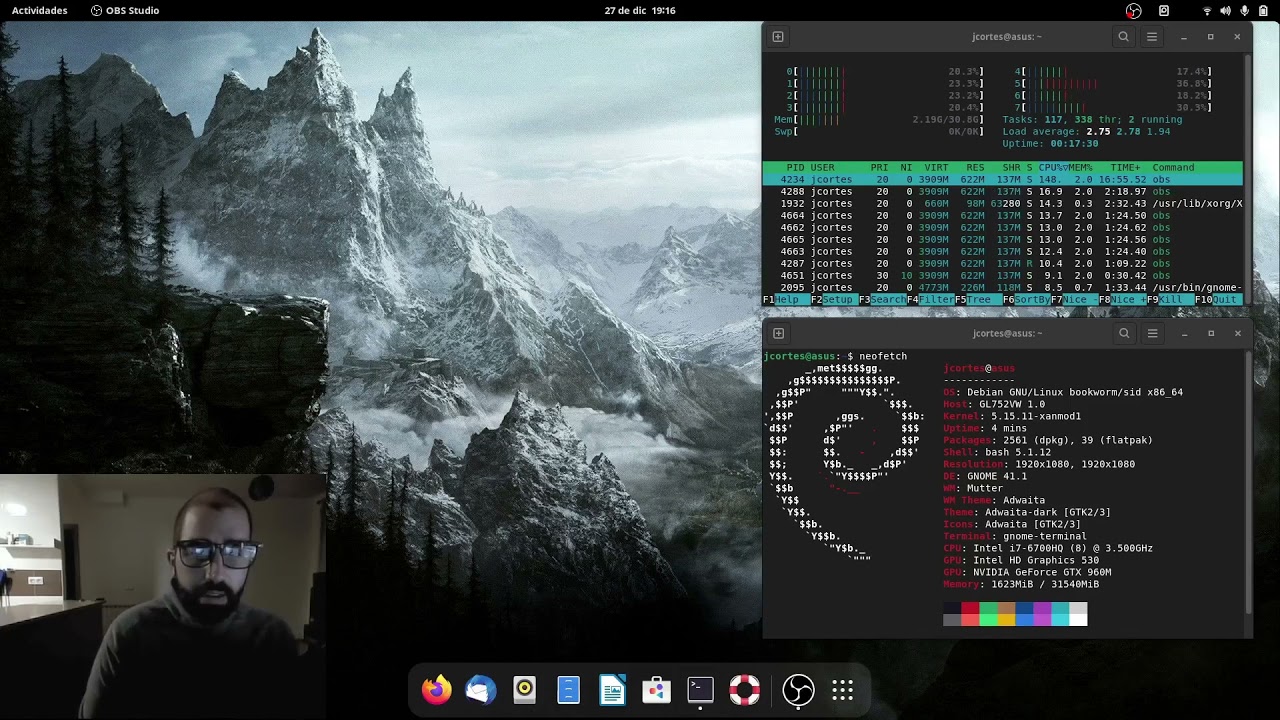1280x720 pixels.
Task: Click F10 Quit in the htop function bar
Action: (x=1217, y=300)
